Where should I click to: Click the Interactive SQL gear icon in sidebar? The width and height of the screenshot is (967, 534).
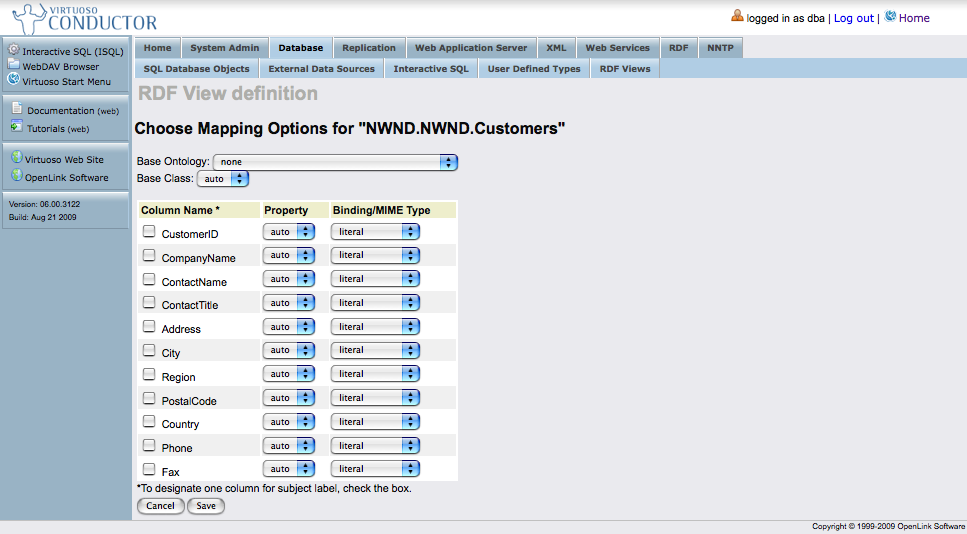pyautogui.click(x=14, y=49)
